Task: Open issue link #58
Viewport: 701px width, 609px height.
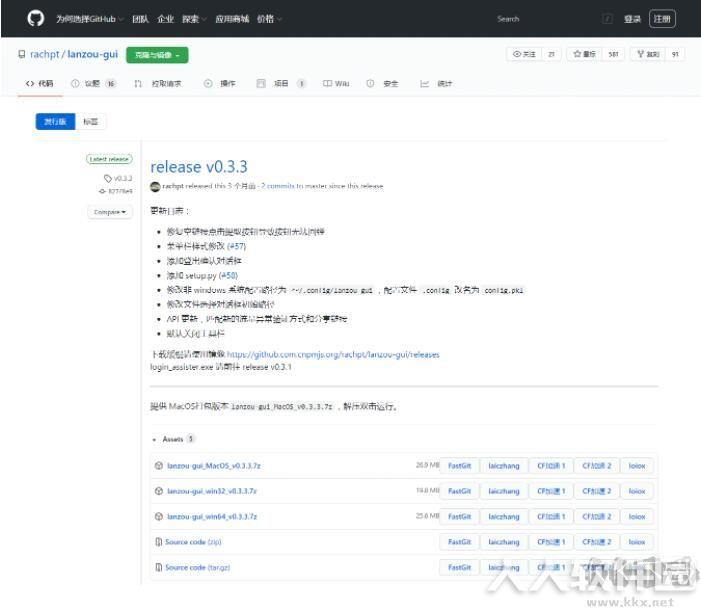Action: coord(228,275)
